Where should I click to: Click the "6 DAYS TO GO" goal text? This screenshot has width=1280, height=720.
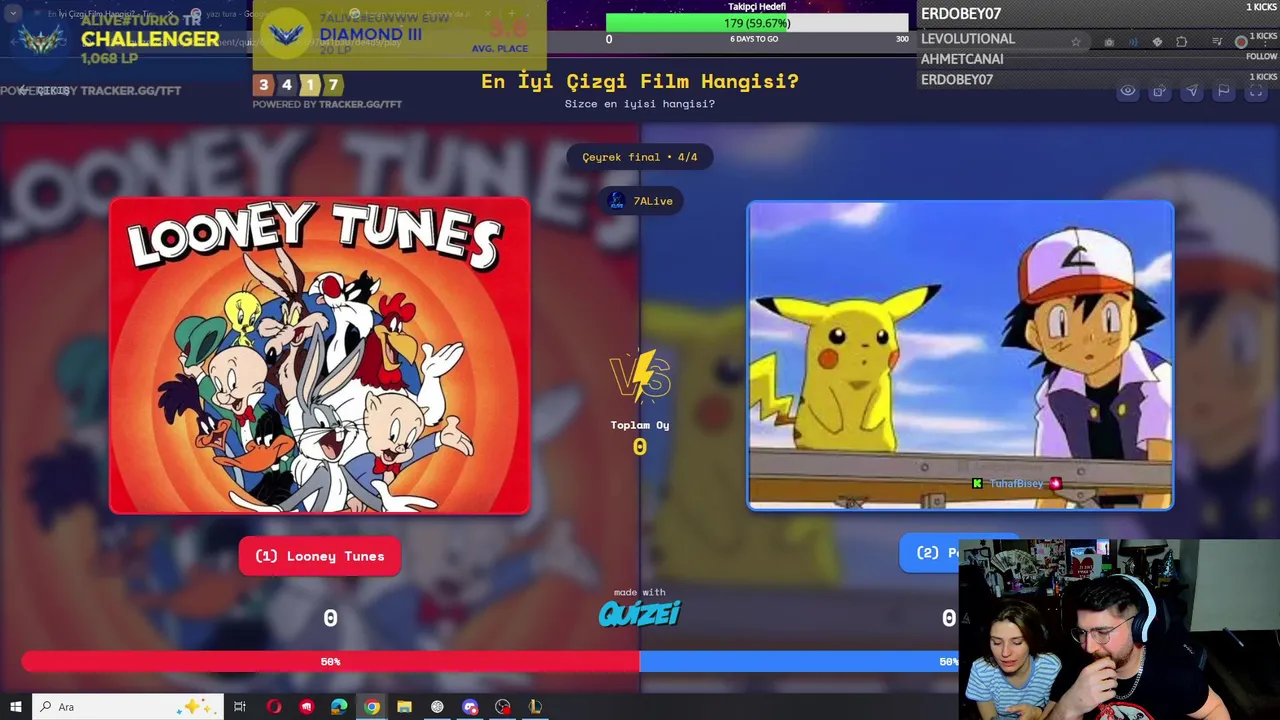click(754, 39)
